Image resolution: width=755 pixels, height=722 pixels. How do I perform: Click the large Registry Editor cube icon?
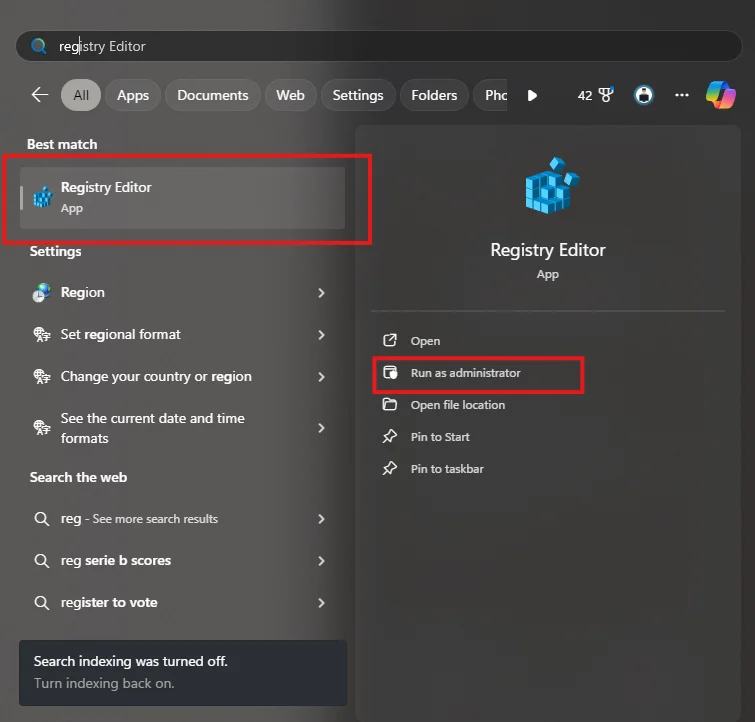[551, 185]
